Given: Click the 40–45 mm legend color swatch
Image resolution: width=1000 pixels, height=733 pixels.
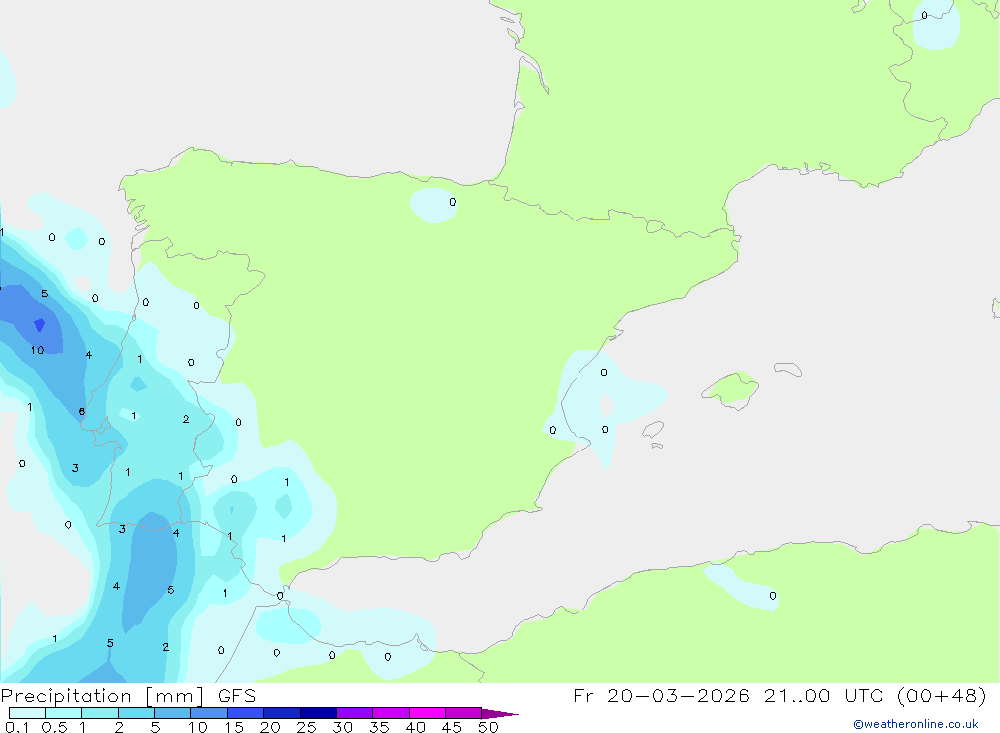Looking at the screenshot, I should [x=427, y=713].
